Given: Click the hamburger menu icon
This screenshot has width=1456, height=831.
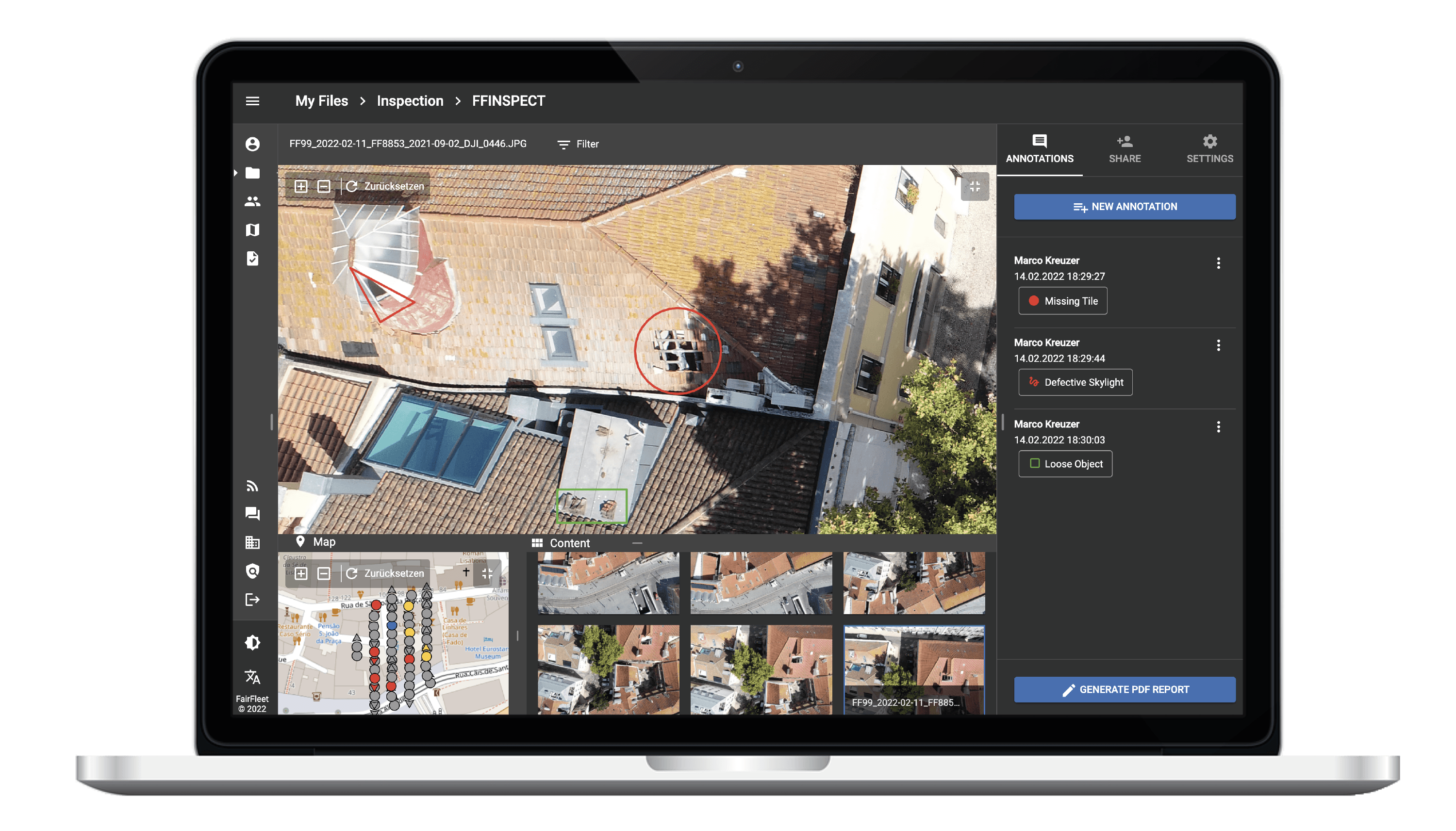Looking at the screenshot, I should pyautogui.click(x=253, y=100).
